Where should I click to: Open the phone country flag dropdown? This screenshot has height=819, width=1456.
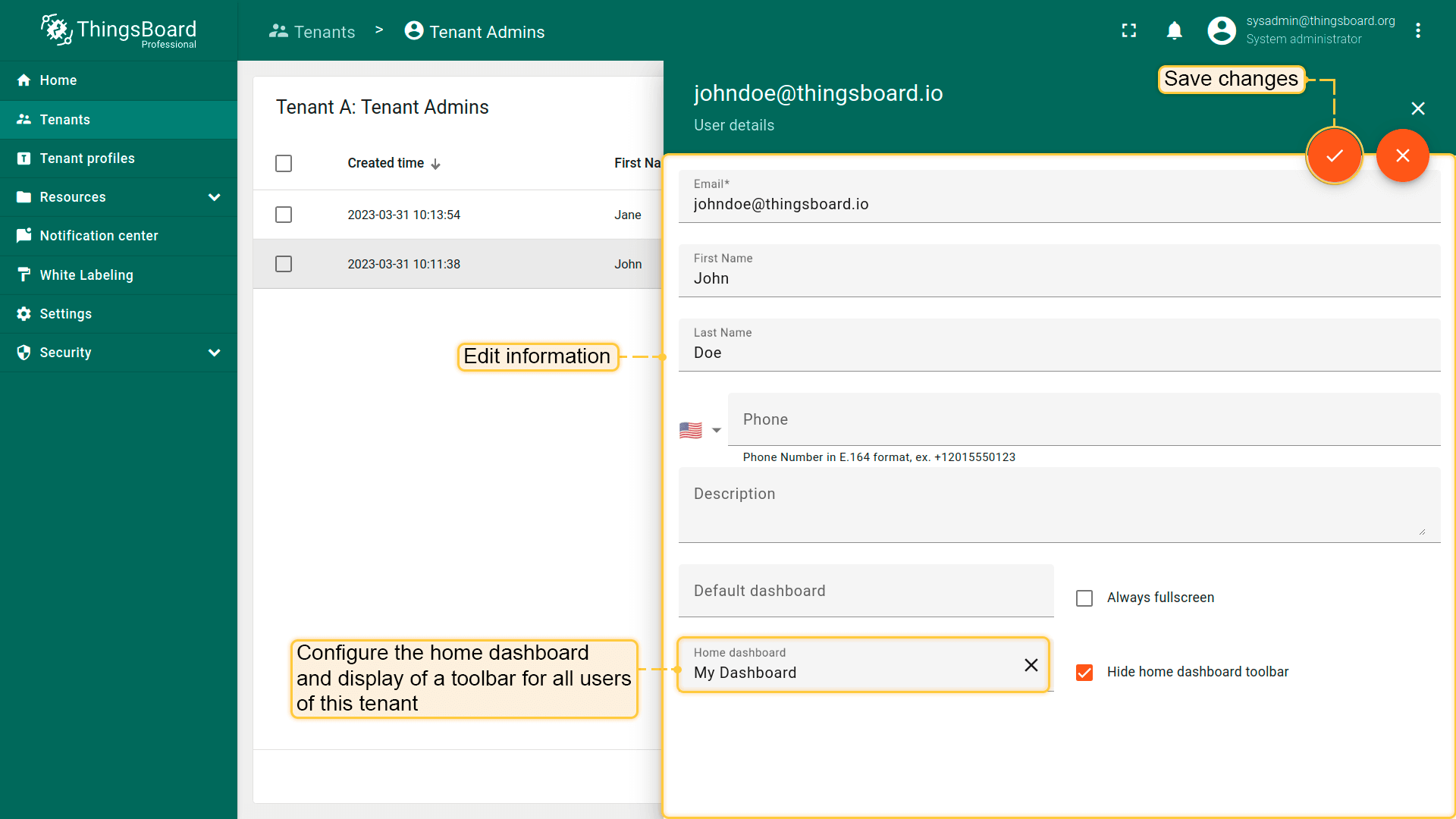700,430
